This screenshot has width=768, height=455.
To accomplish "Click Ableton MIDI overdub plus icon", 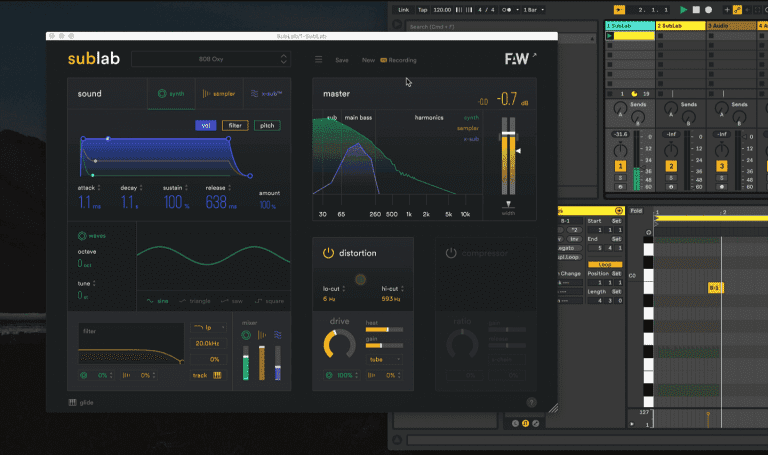I will [727, 10].
